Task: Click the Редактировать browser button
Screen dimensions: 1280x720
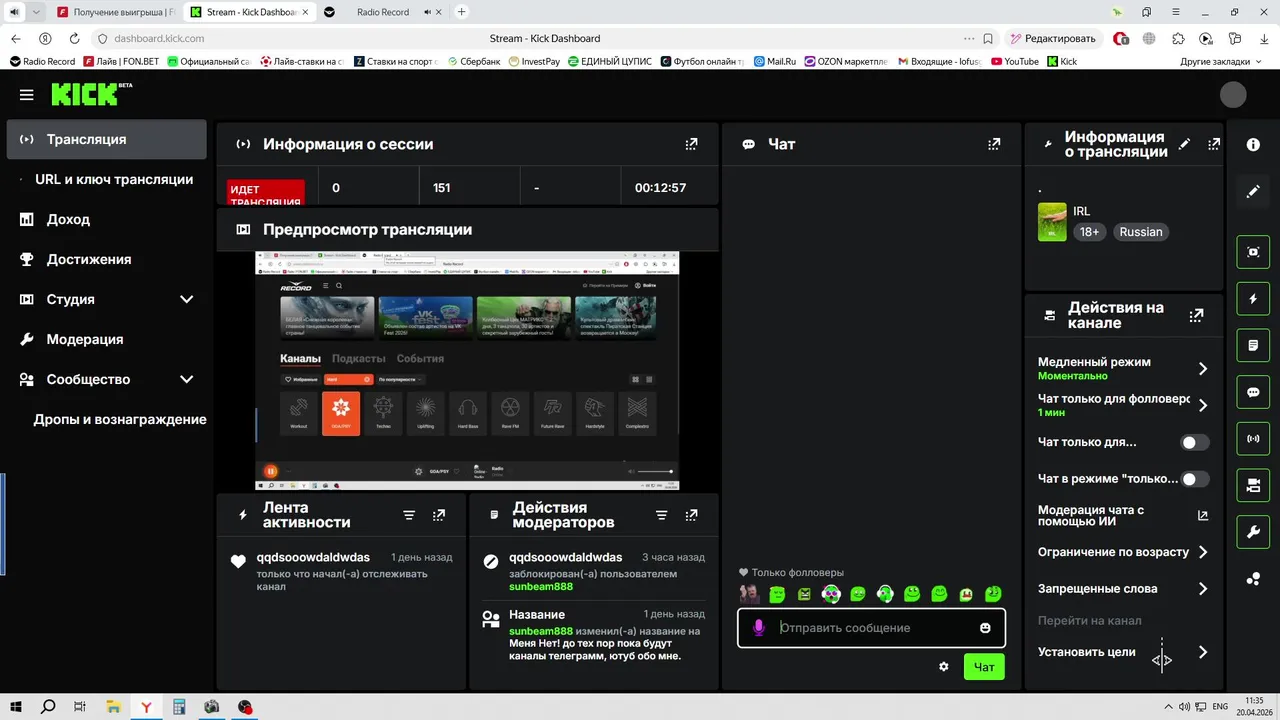Action: click(1053, 38)
